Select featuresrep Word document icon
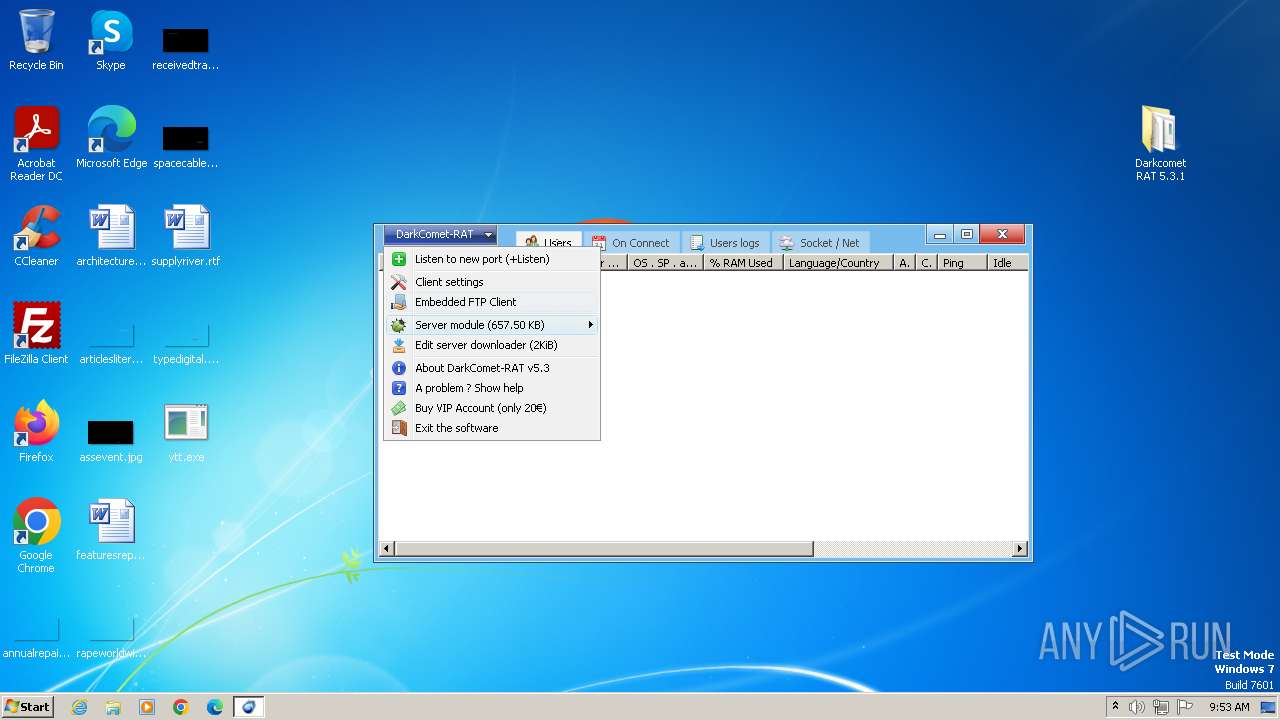Viewport: 1280px width, 720px height. coord(111,529)
